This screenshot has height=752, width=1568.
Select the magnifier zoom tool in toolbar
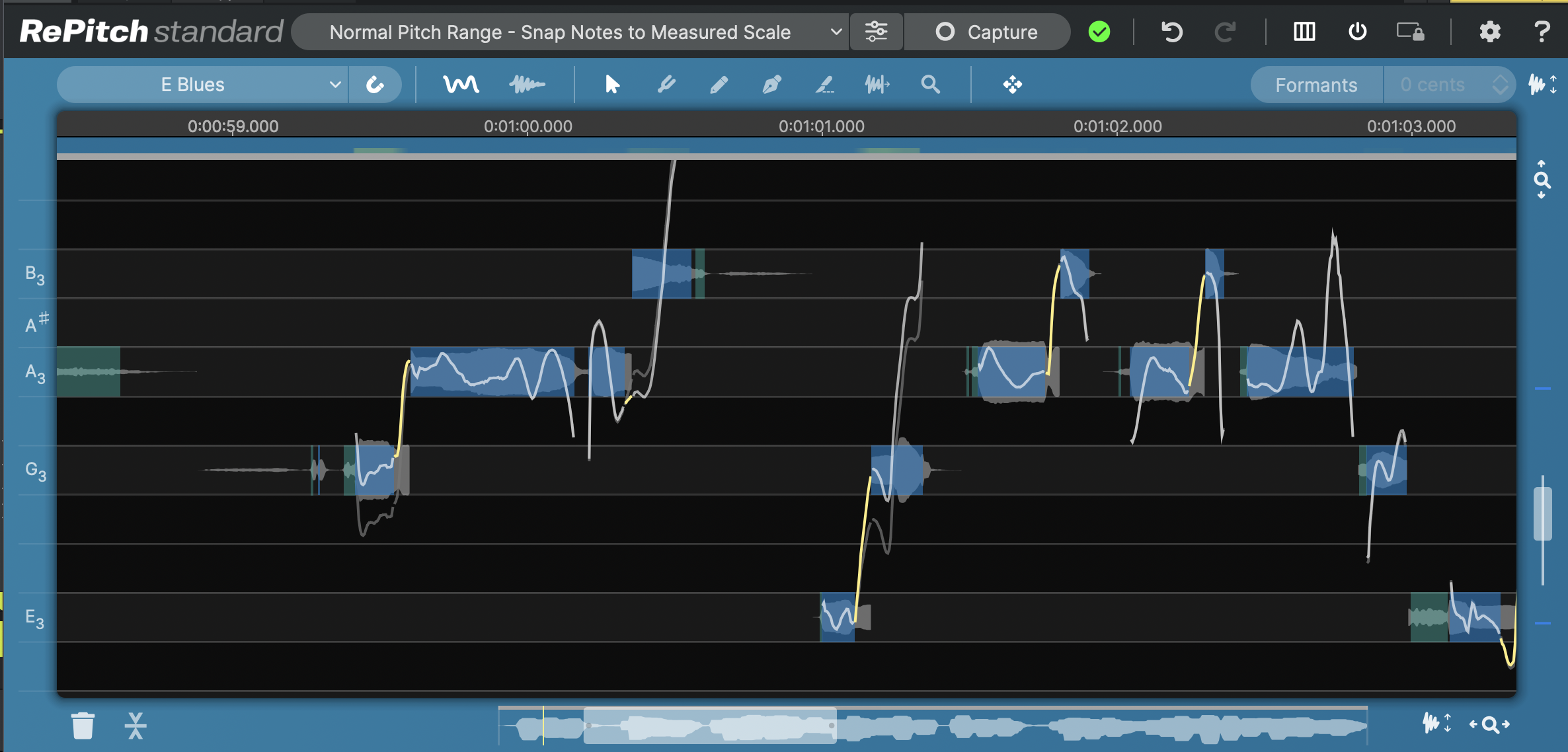click(930, 85)
